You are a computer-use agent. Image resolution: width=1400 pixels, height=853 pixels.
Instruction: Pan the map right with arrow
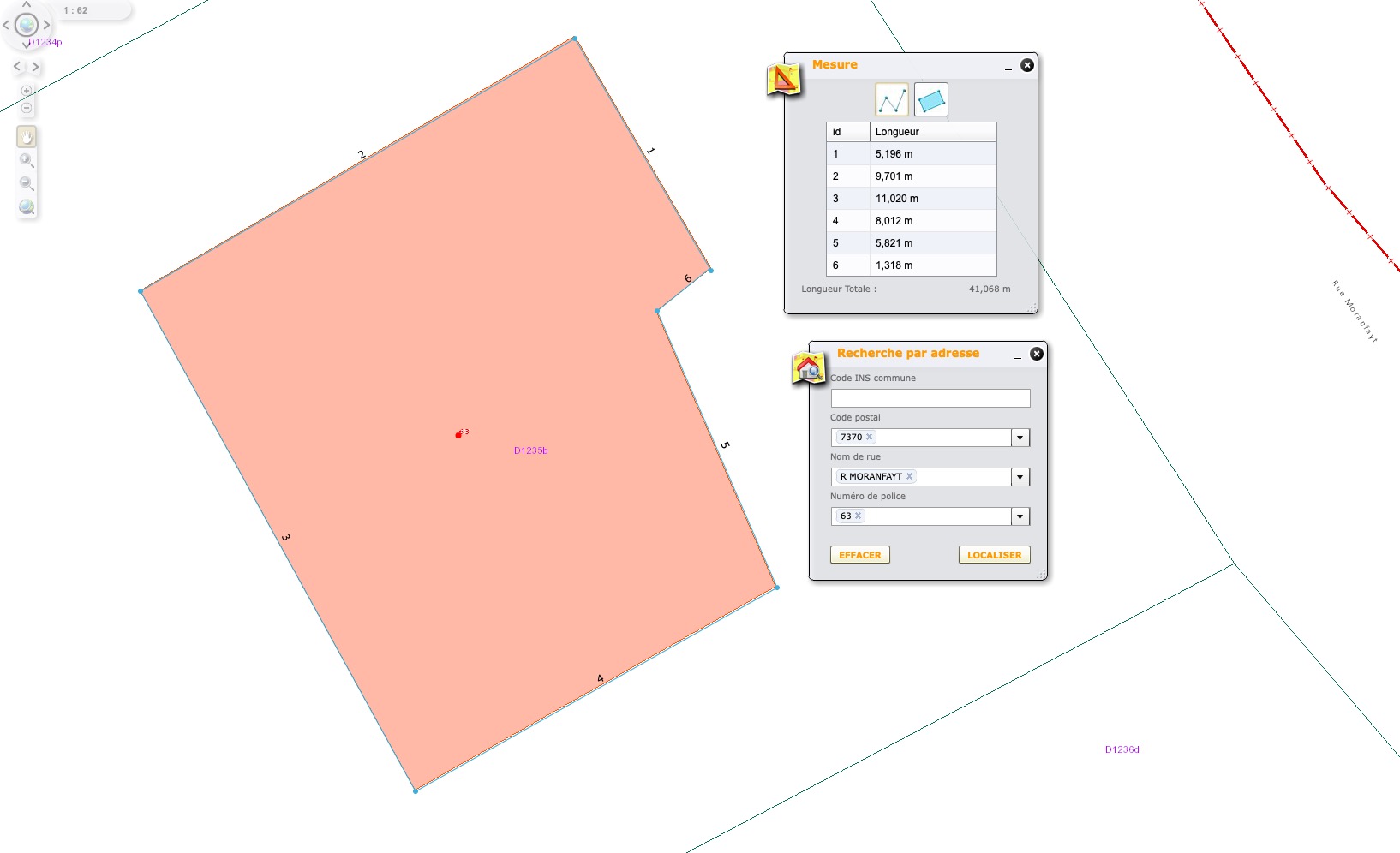pos(47,25)
